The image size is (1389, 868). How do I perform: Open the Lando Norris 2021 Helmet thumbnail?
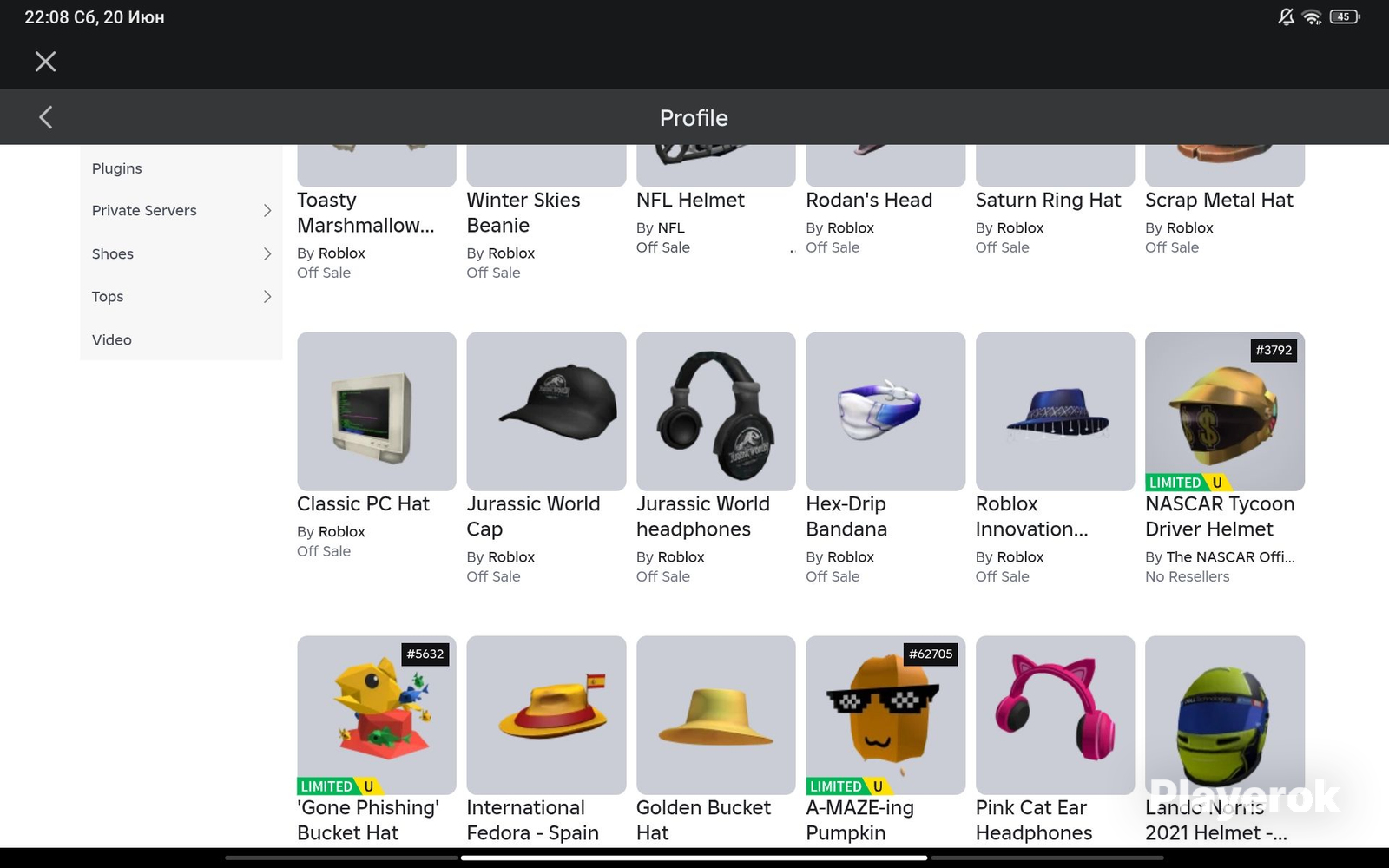(1225, 715)
